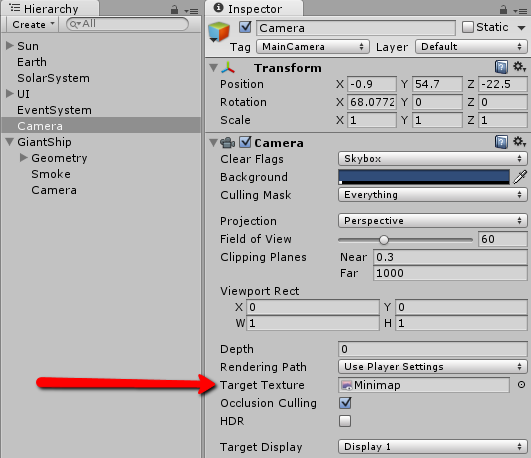Click the Create button in Hierarchy
The width and height of the screenshot is (531, 458).
[x=33, y=24]
